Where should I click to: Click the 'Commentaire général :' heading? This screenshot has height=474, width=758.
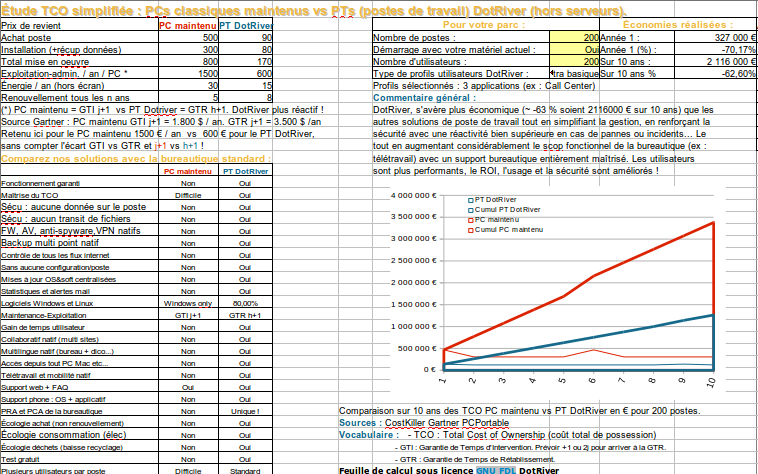[x=424, y=98]
